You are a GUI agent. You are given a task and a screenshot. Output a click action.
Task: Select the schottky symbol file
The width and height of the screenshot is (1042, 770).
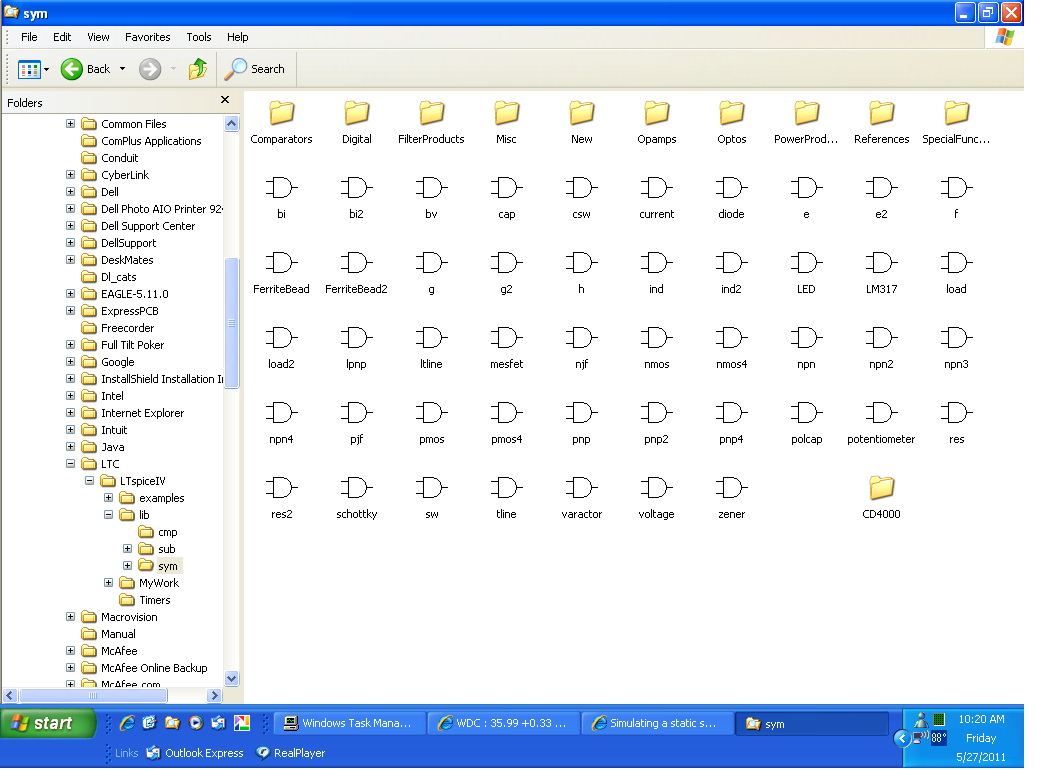click(356, 498)
